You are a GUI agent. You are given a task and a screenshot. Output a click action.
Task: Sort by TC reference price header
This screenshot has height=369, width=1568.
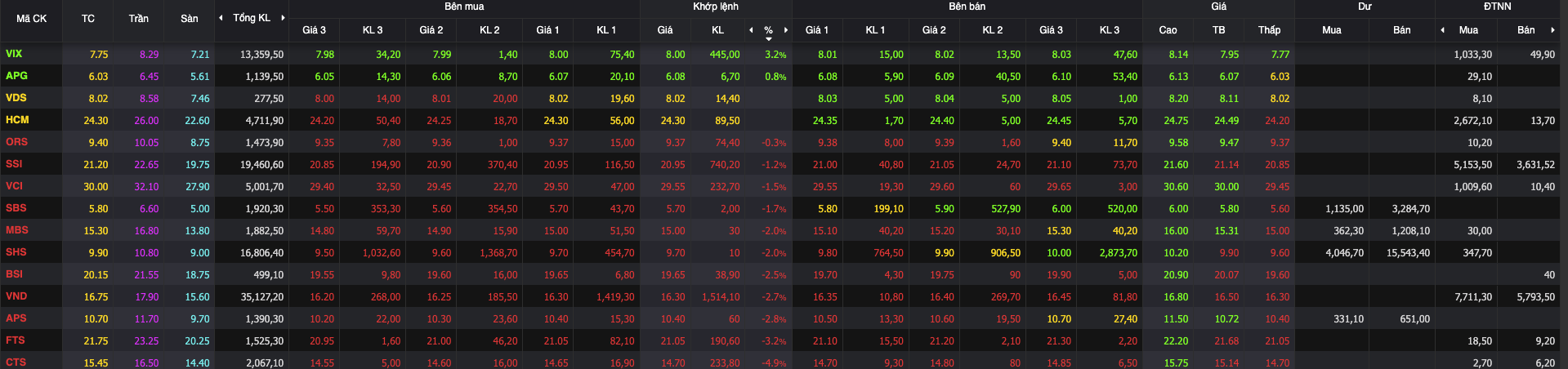[x=88, y=18]
